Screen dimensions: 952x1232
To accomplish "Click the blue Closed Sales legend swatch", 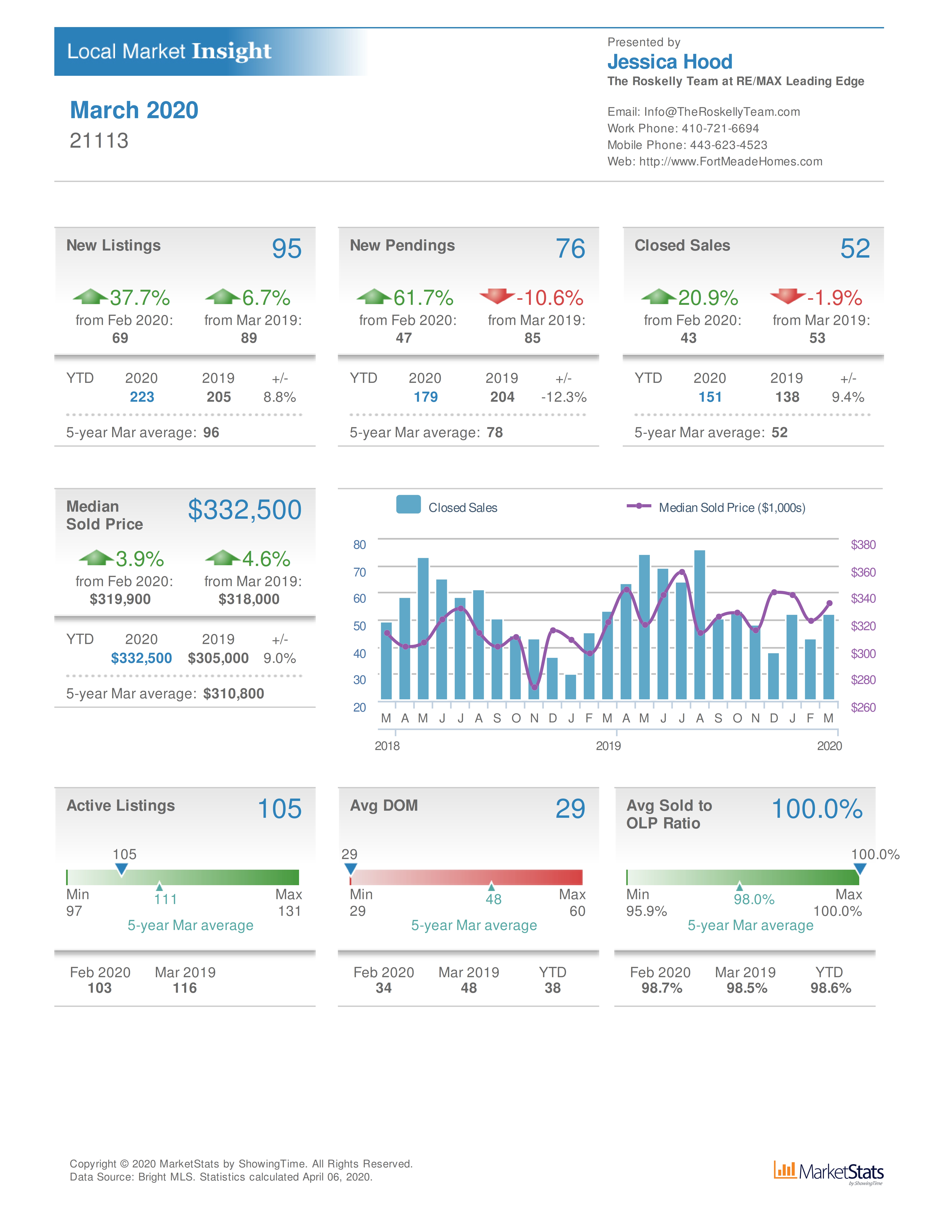I will [408, 504].
